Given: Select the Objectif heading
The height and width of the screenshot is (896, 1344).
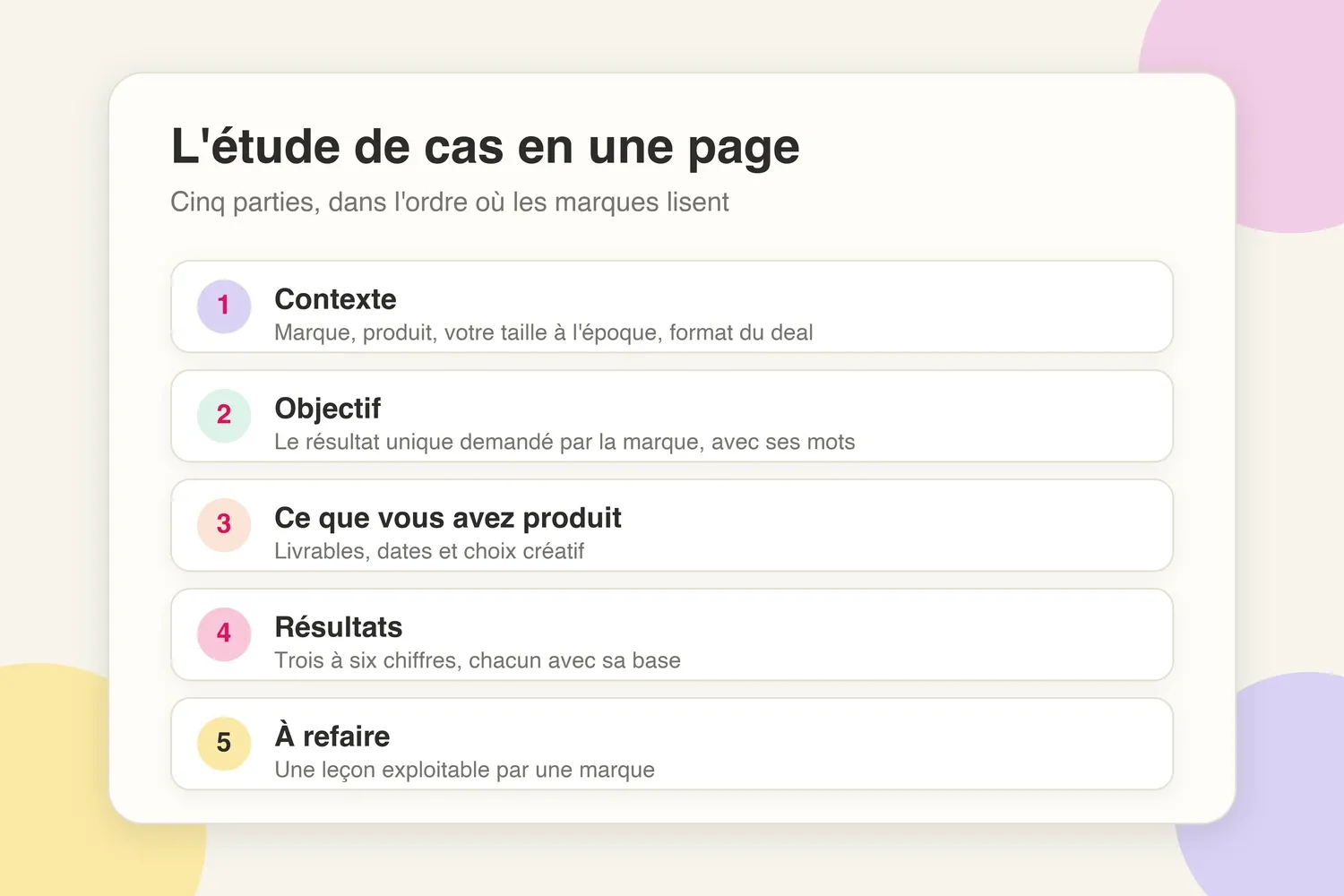Looking at the screenshot, I should [x=327, y=409].
